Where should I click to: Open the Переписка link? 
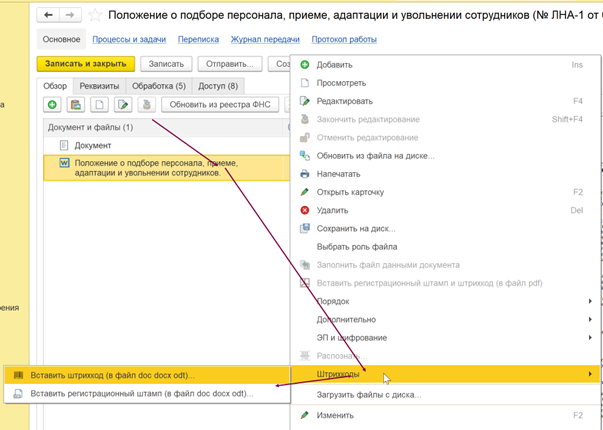click(x=198, y=39)
